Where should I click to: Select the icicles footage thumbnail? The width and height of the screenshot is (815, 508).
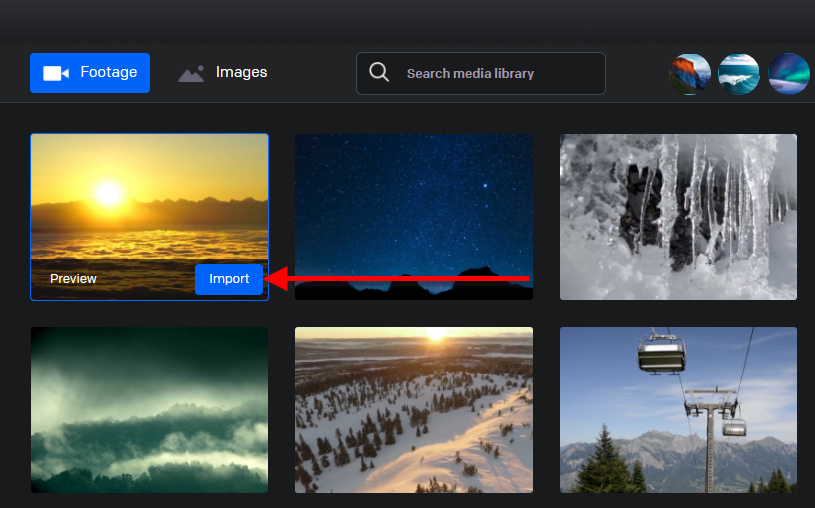(678, 217)
